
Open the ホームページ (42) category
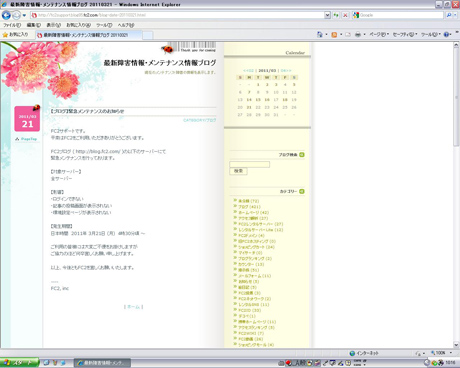253,212
